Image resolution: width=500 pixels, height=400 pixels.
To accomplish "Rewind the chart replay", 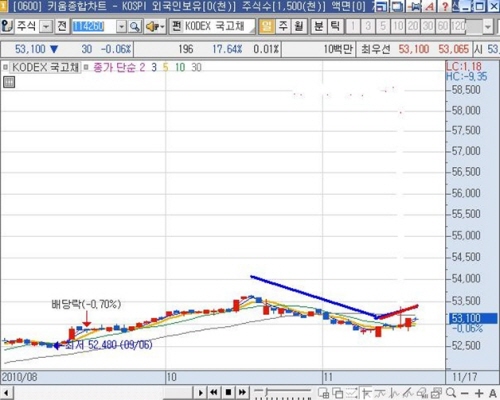I will [214, 392].
